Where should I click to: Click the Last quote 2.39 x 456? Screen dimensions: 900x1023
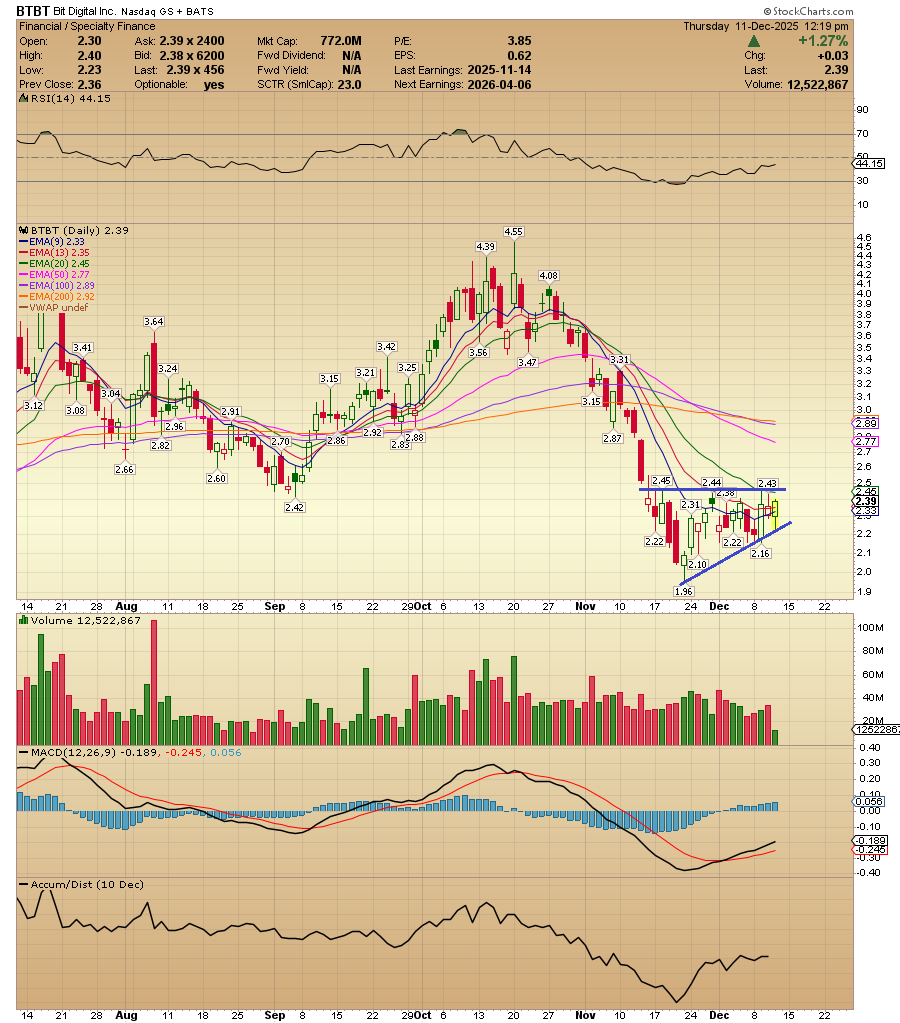coord(195,70)
